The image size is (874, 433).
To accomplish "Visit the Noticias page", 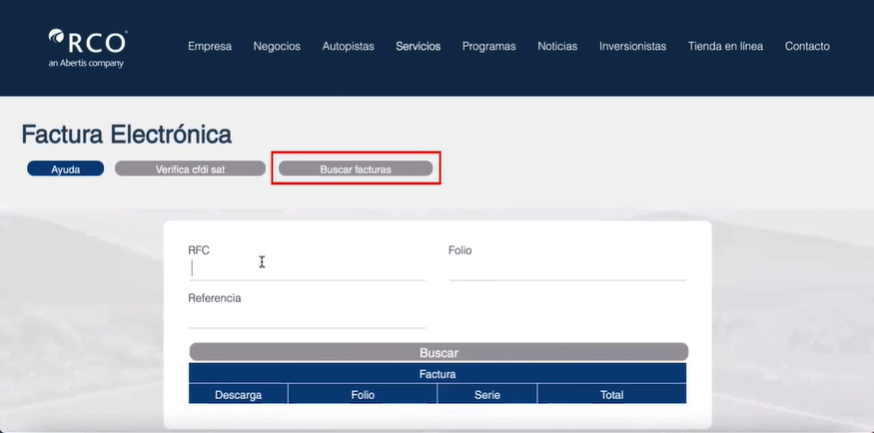I will [x=557, y=46].
